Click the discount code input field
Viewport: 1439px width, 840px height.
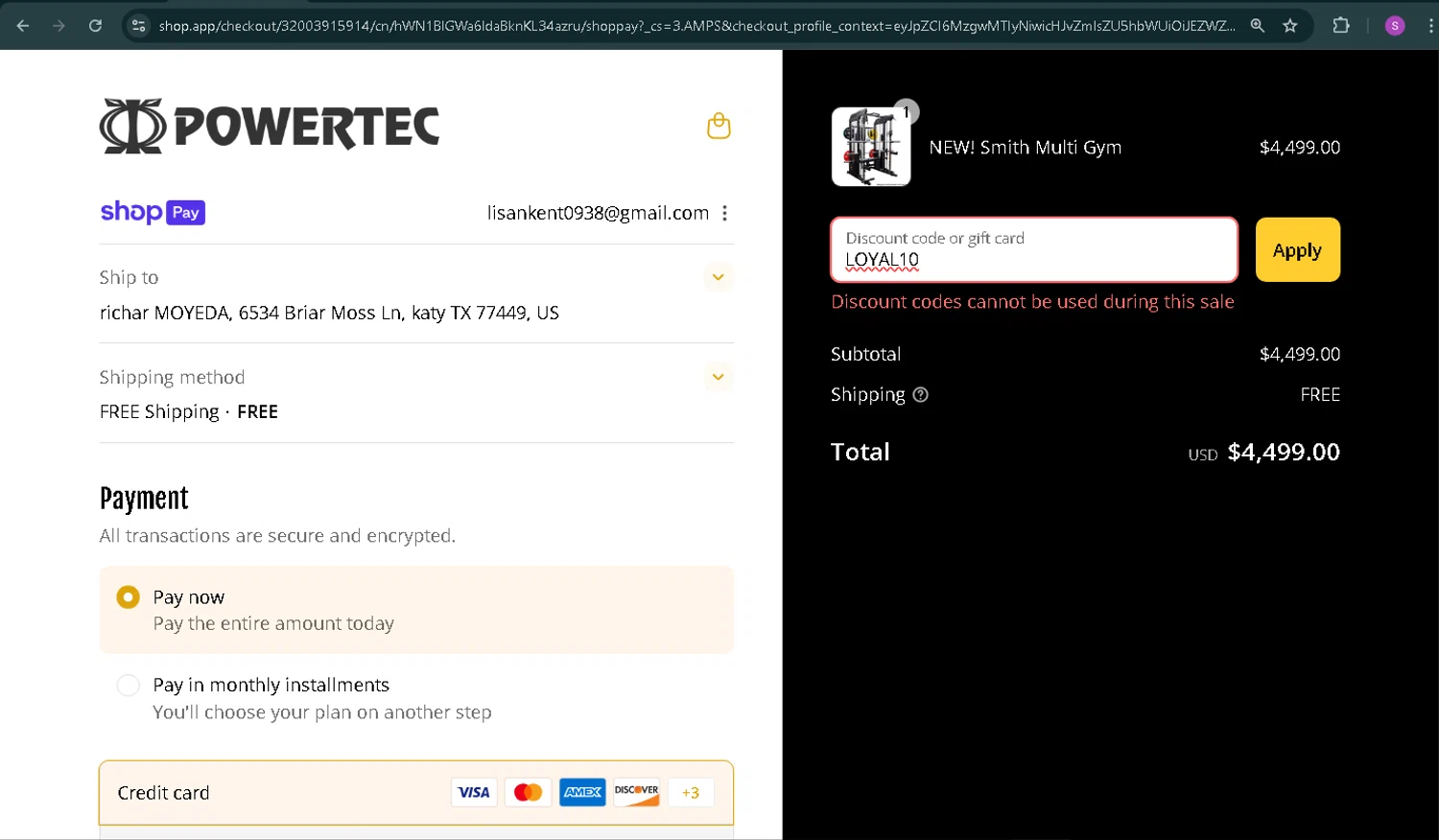pos(1034,249)
